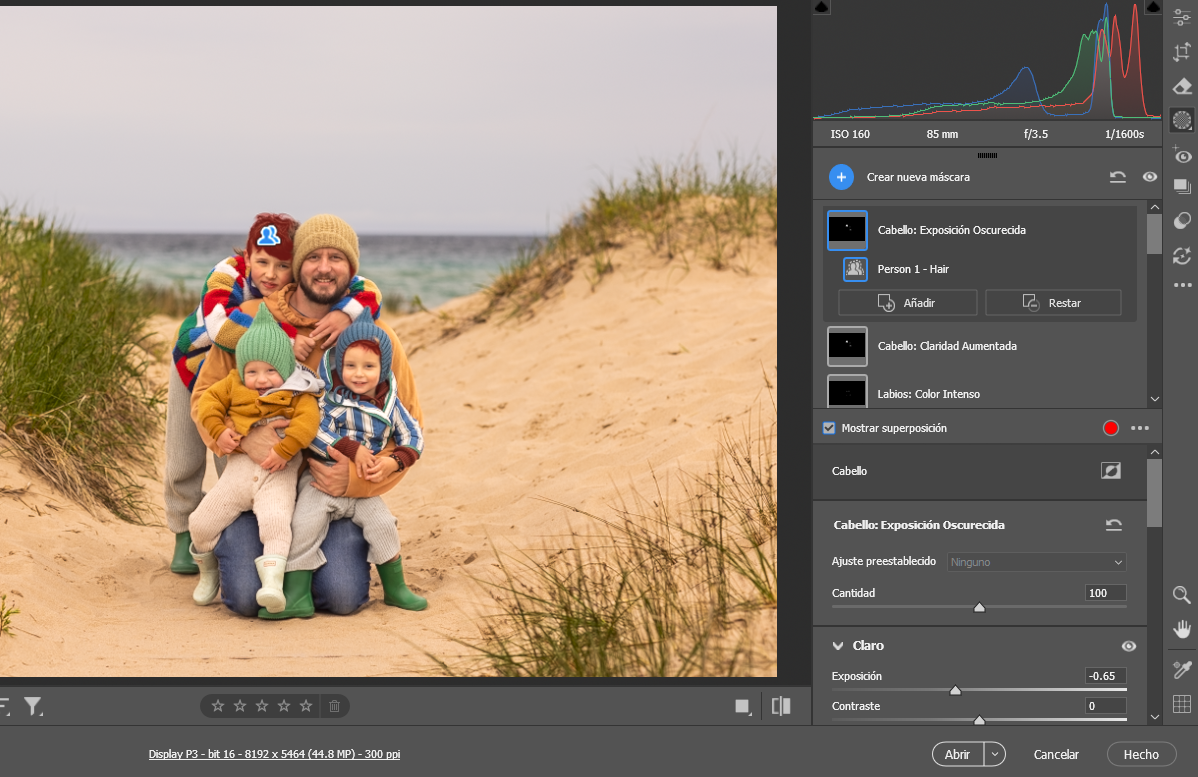Select the Labios: Color Intenso mask
The image size is (1198, 777).
(x=928, y=394)
